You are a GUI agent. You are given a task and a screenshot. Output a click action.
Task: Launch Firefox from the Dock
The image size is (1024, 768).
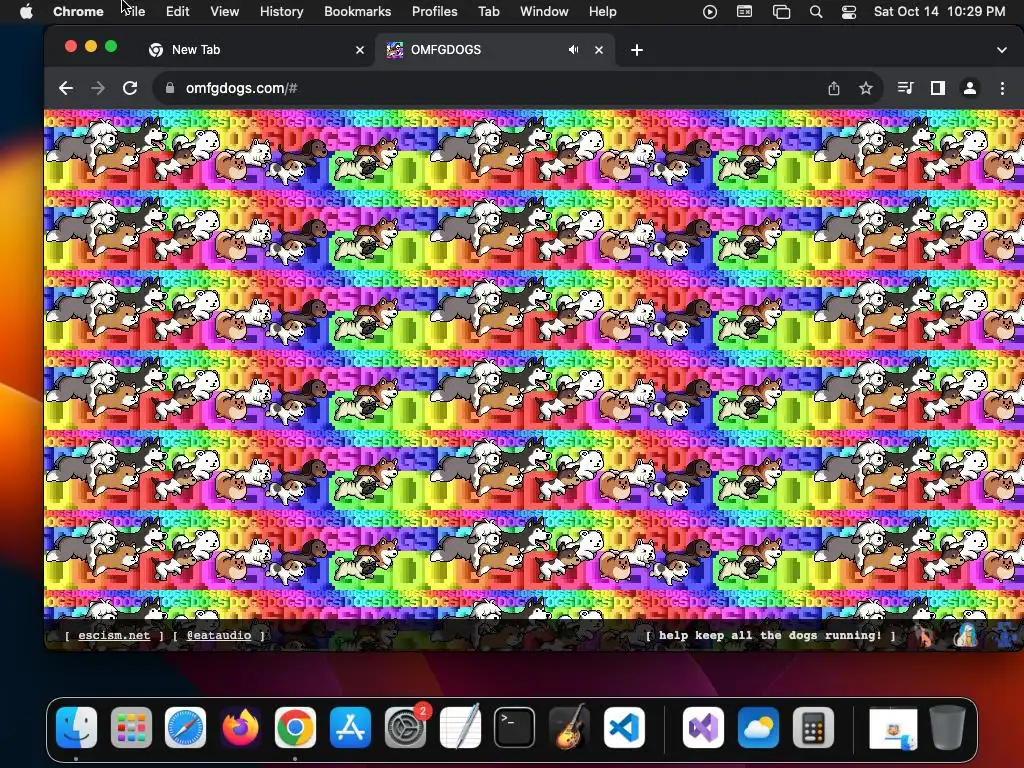point(240,728)
